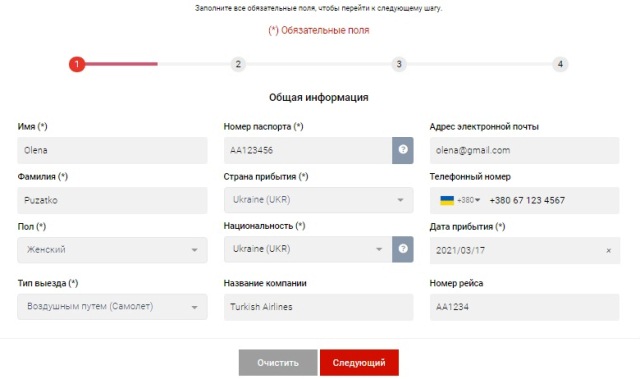Click the Следующий button
This screenshot has width=640, height=379.
(x=359, y=363)
